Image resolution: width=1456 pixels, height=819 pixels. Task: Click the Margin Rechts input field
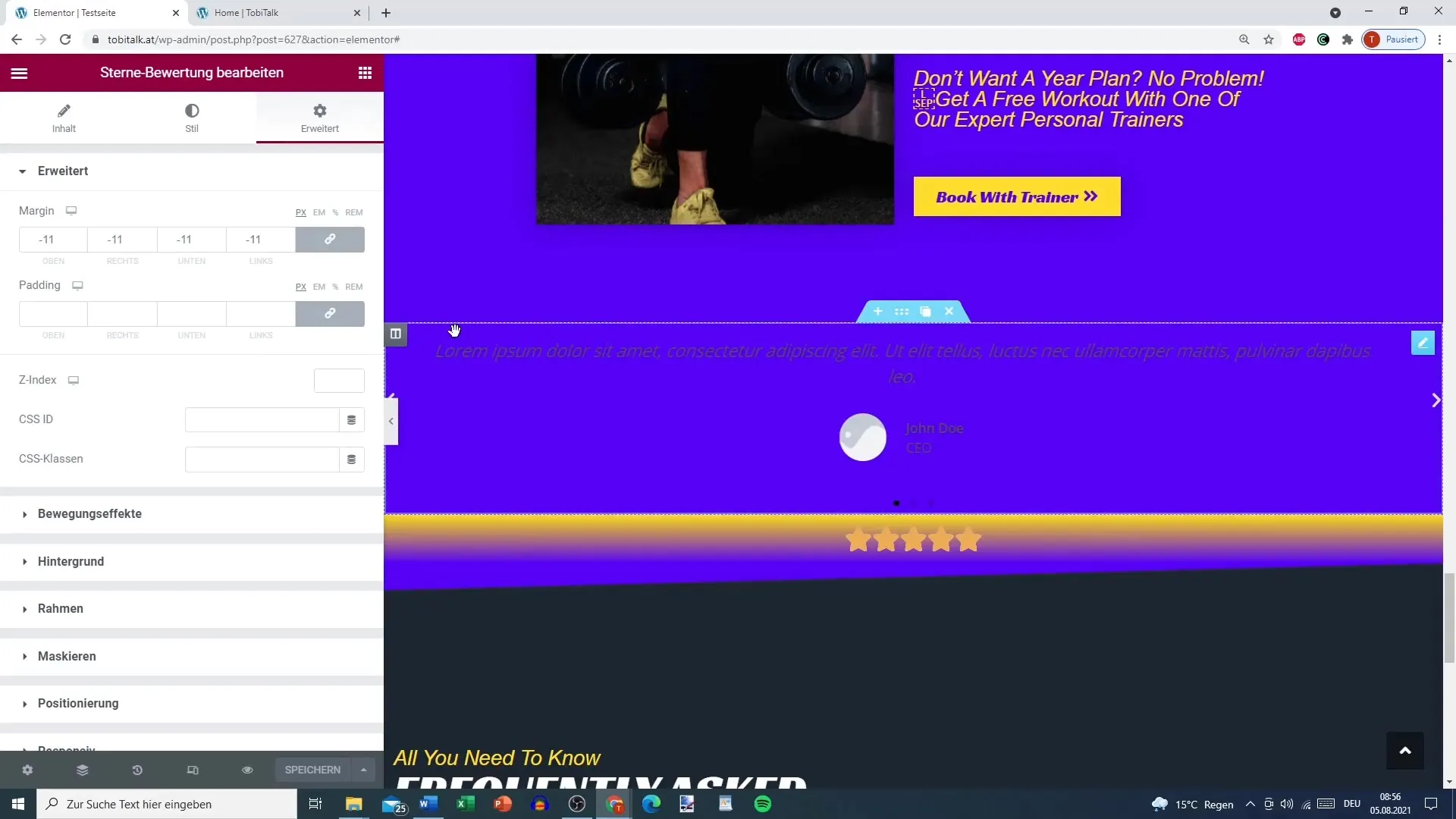coord(122,240)
